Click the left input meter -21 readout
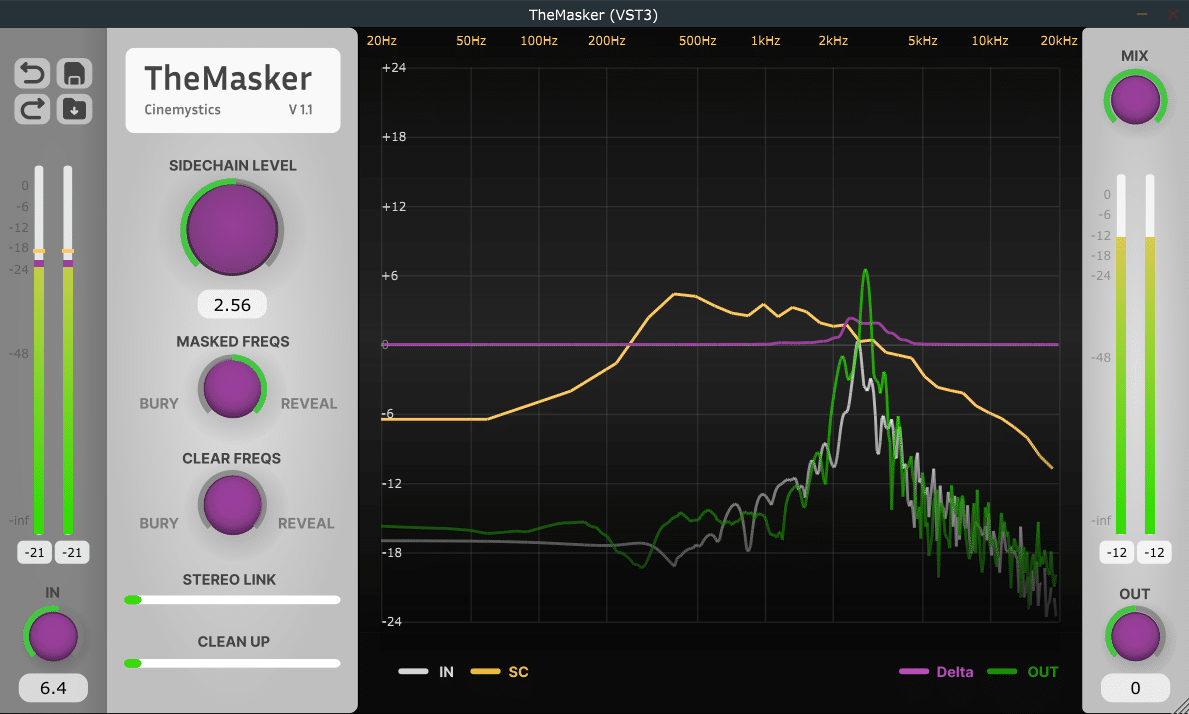Viewport: 1189px width, 714px height. point(34,553)
